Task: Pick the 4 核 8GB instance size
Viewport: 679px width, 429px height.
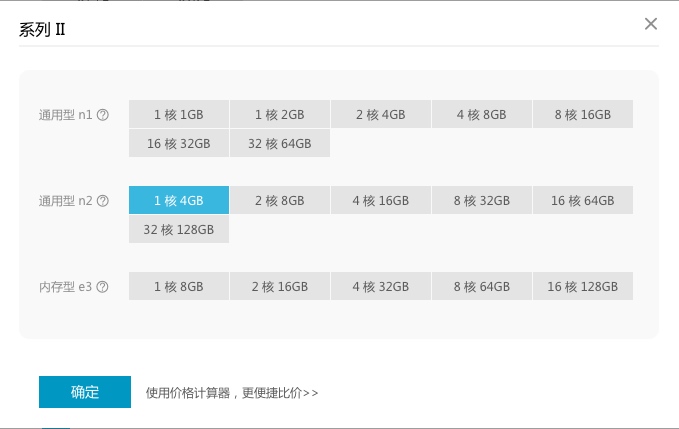Action: click(482, 115)
